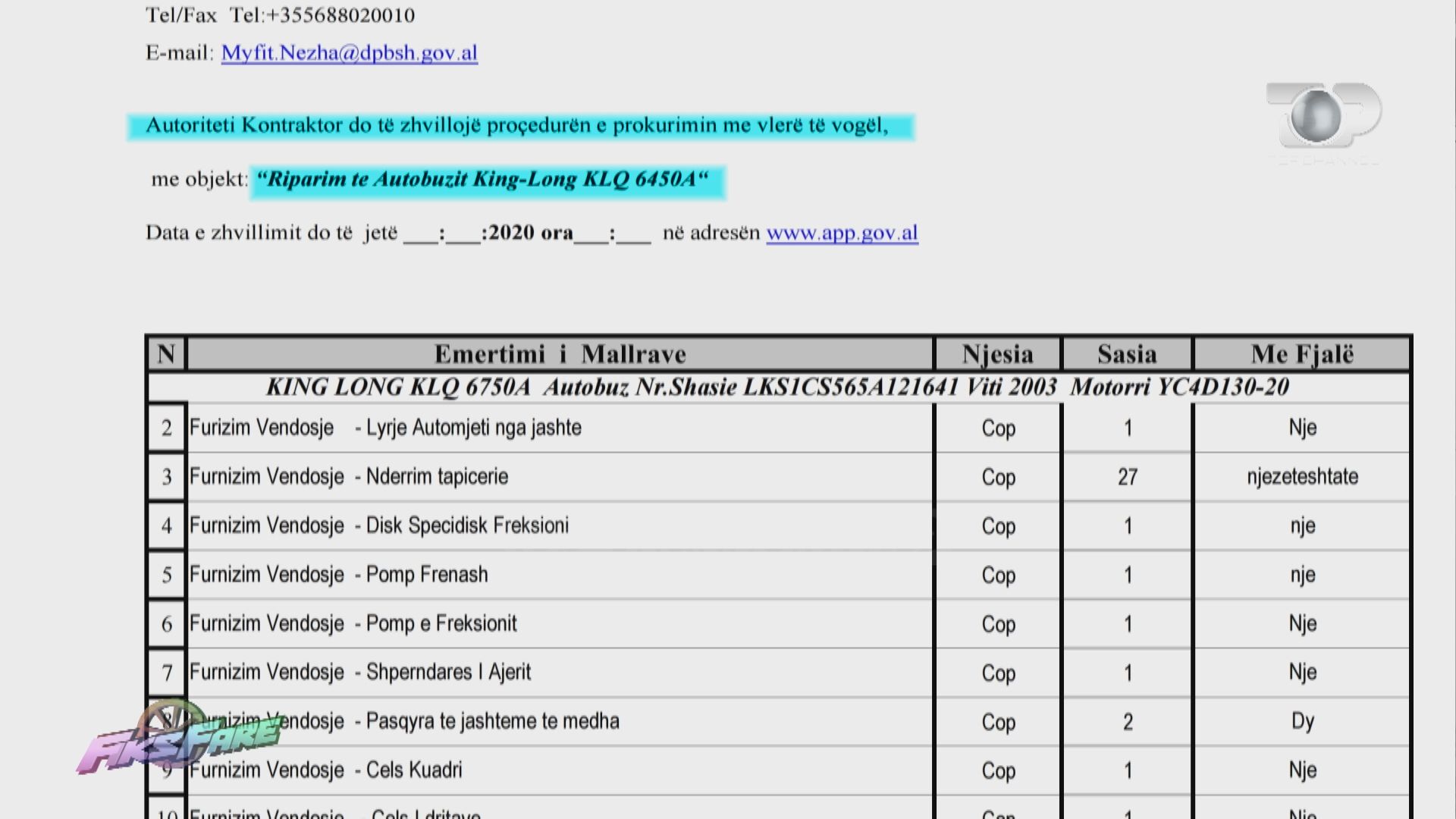Select row 'Shperndares I Ajerit'

point(778,673)
